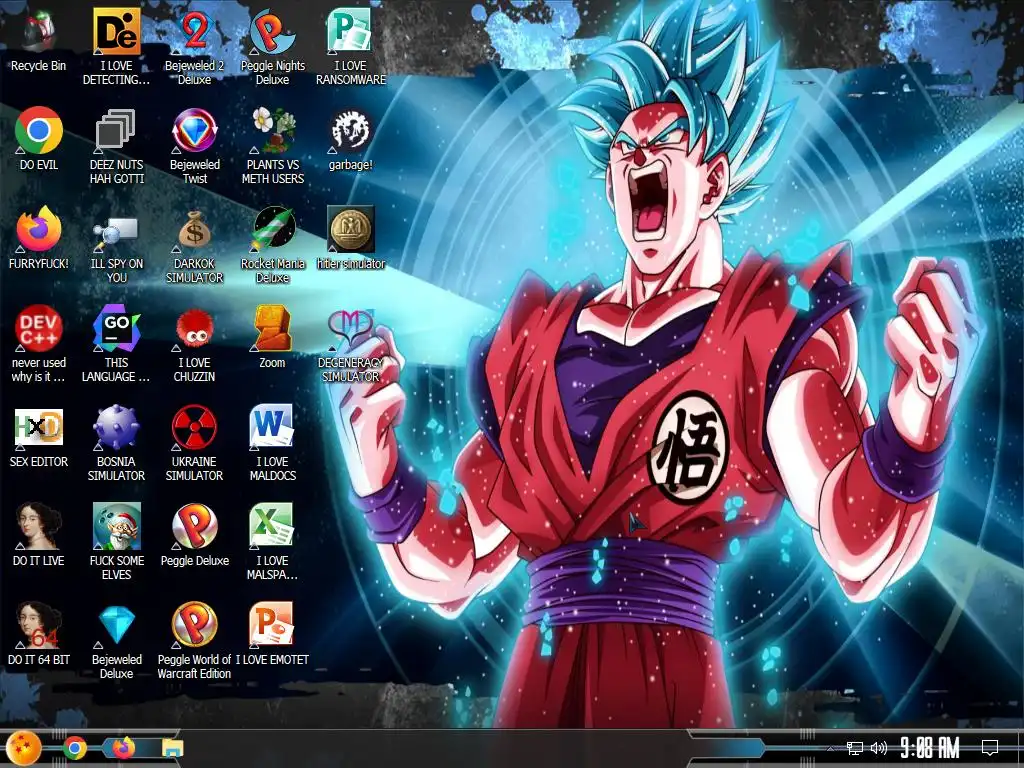Open the volume speaker tray icon
The width and height of the screenshot is (1024, 768).
pos(879,748)
